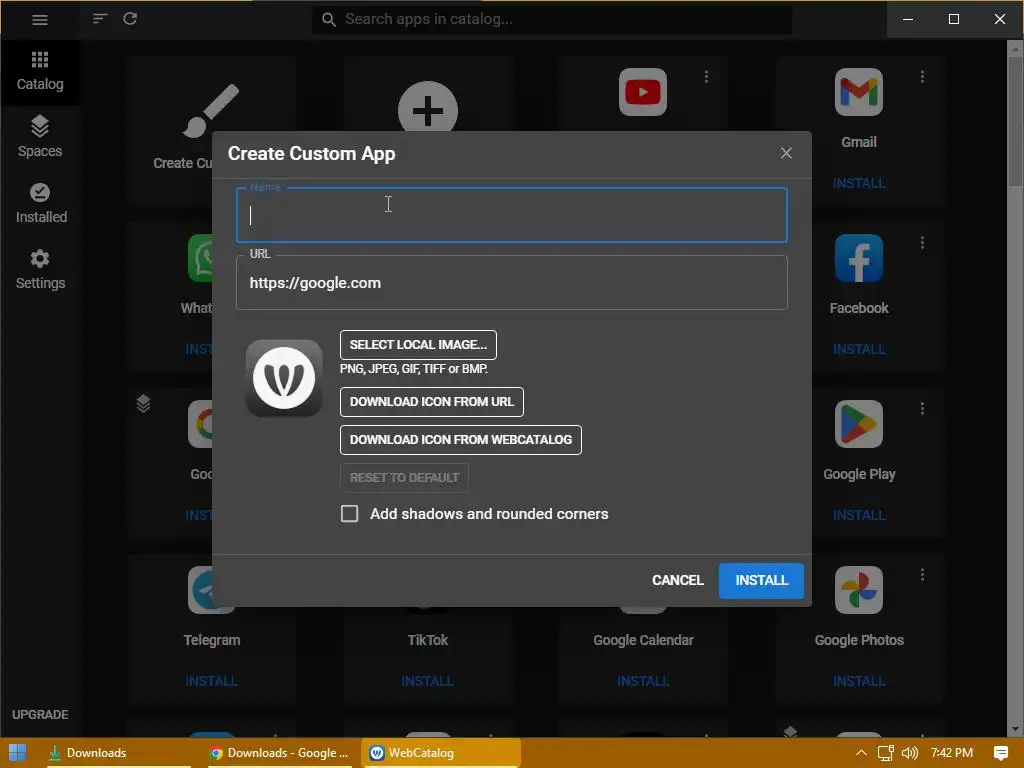Screen dimensions: 1024x768
Task: Enable Add shadows and rounded corners checkbox
Action: coord(349,514)
